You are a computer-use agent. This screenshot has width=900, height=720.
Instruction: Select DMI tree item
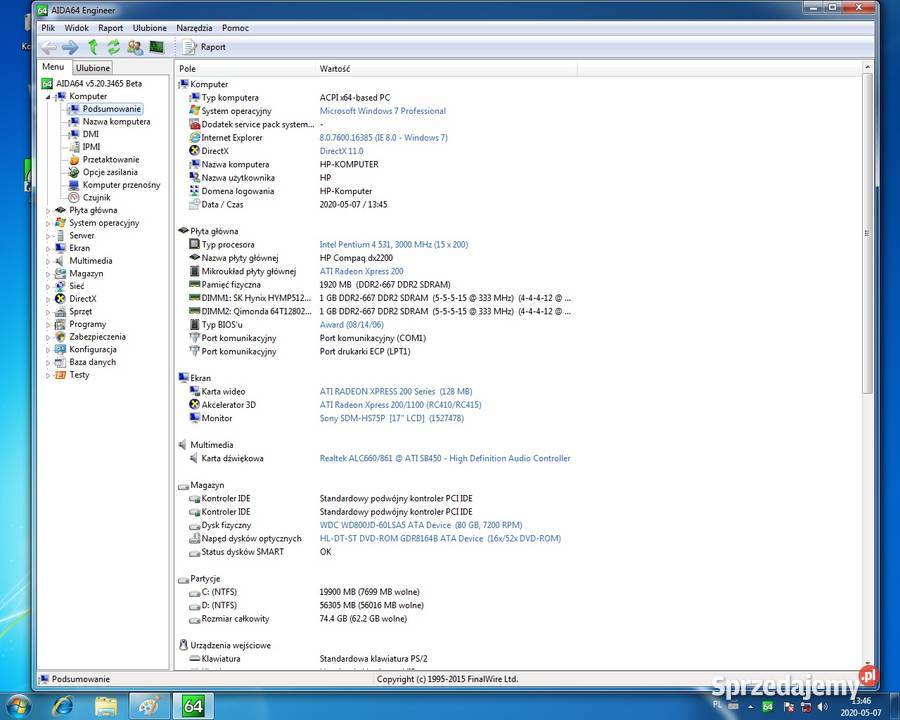click(90, 134)
